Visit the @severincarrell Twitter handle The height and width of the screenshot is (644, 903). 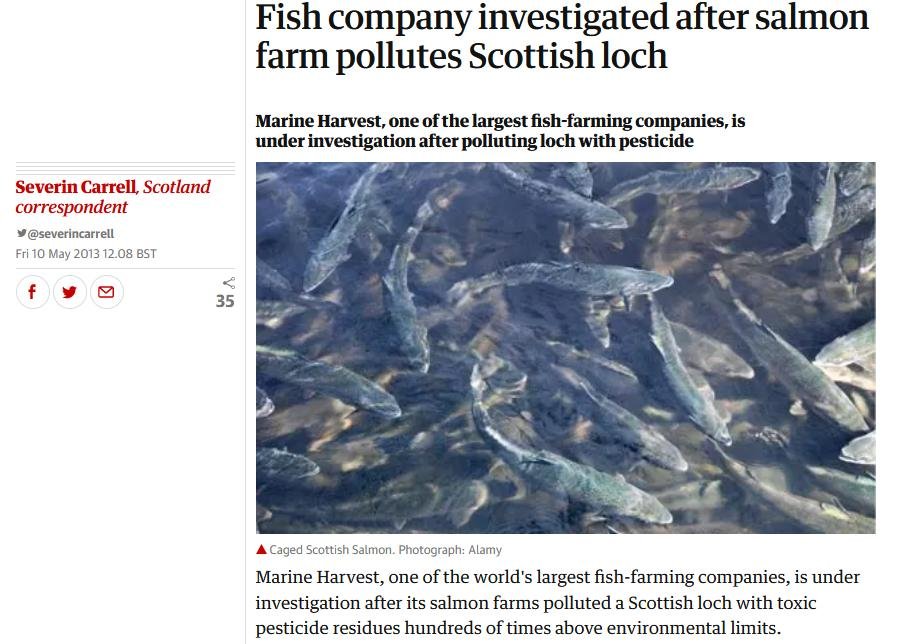pyautogui.click(x=71, y=234)
